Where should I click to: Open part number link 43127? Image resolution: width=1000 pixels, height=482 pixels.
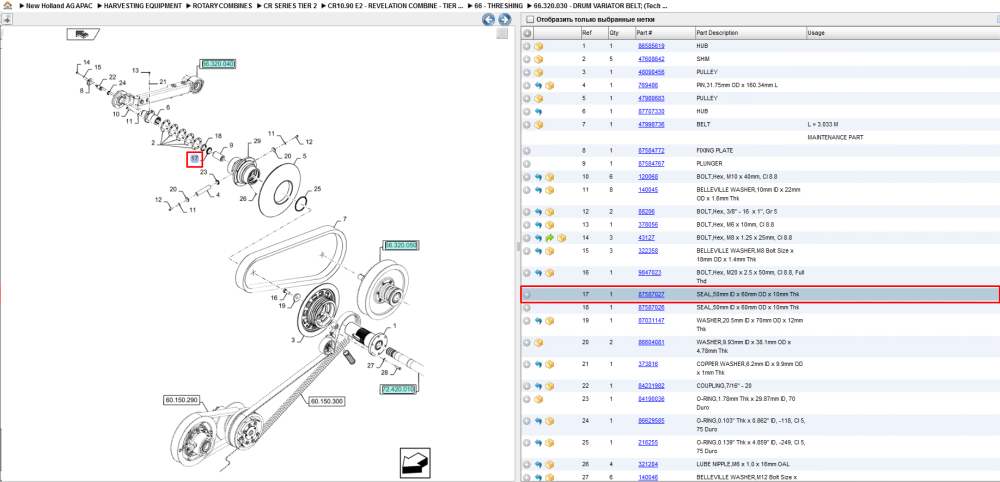click(646, 238)
